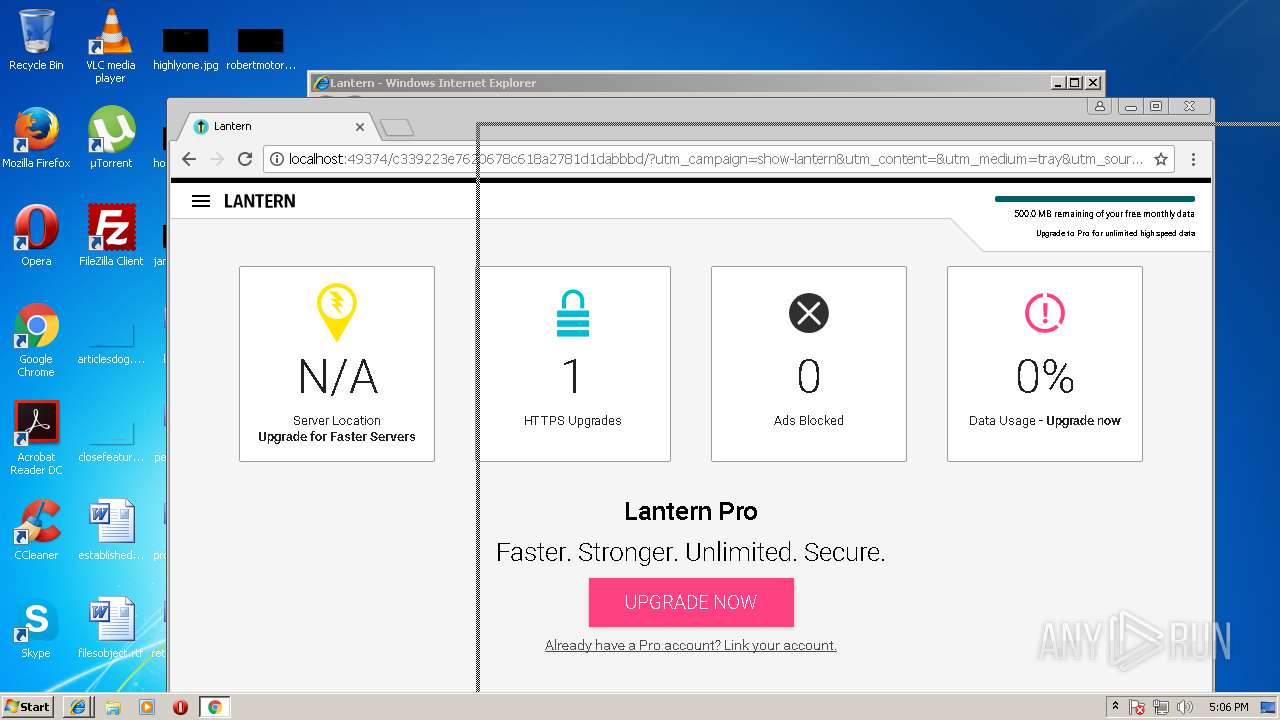
Task: Show hidden tray icons arrow
Action: point(1115,706)
